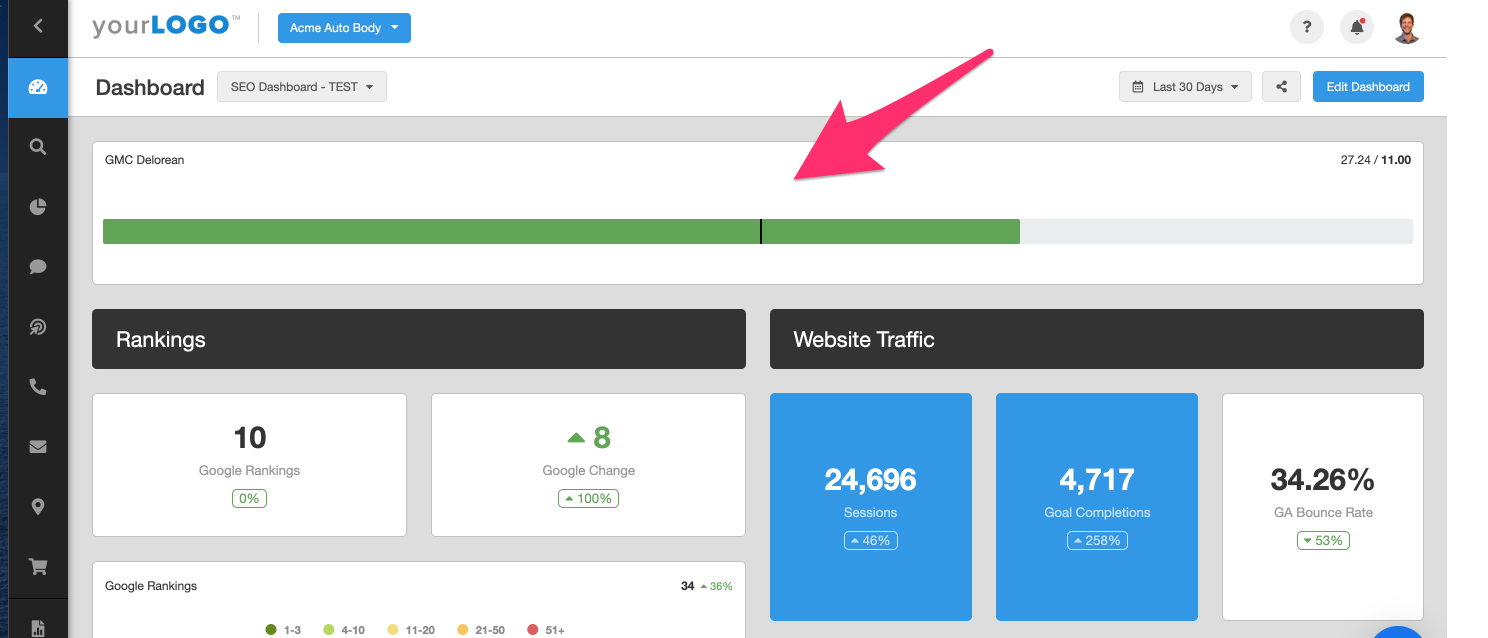The image size is (1488, 638).
Task: Open the Google Rankings stat card showing 10
Action: coord(249,465)
